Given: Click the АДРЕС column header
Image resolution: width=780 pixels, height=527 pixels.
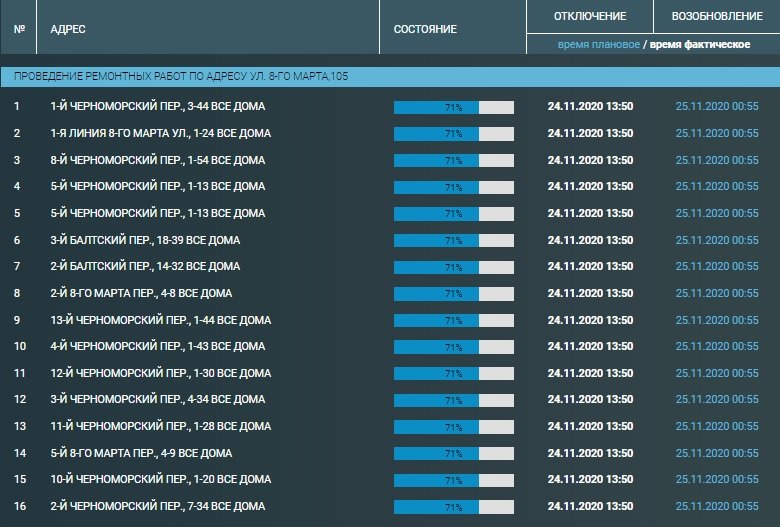Looking at the screenshot, I should pos(68,29).
